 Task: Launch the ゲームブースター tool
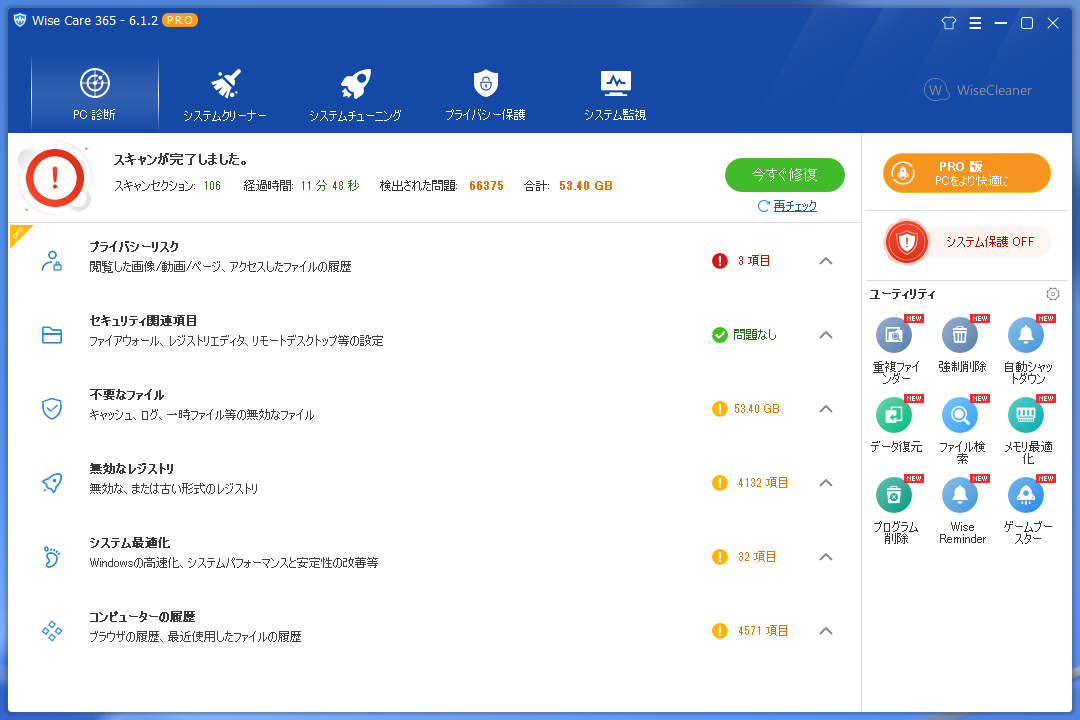(1026, 495)
